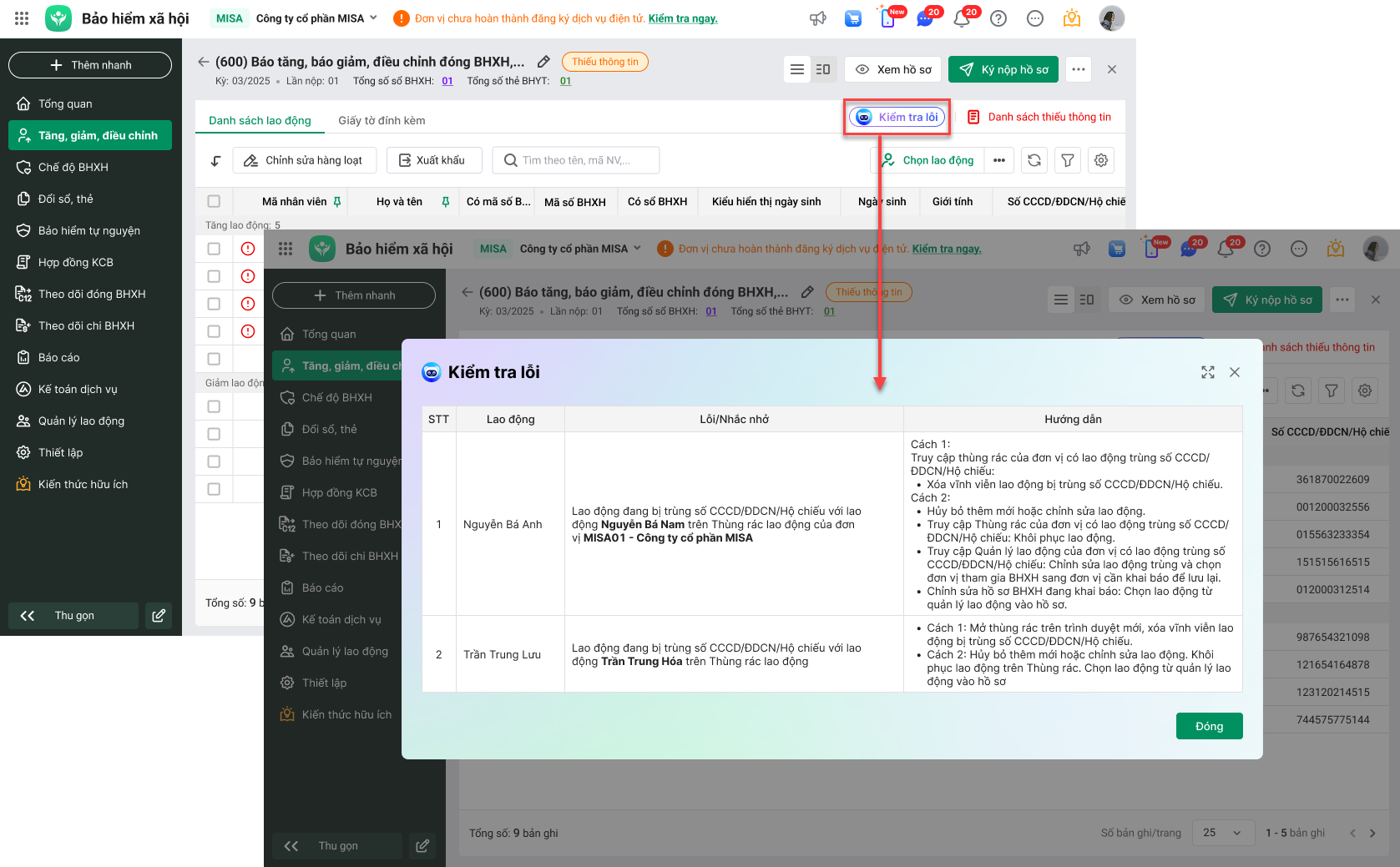The height and width of the screenshot is (867, 1400).
Task: Tick the first row checkbox under Tăng lao động
Action: 214,249
